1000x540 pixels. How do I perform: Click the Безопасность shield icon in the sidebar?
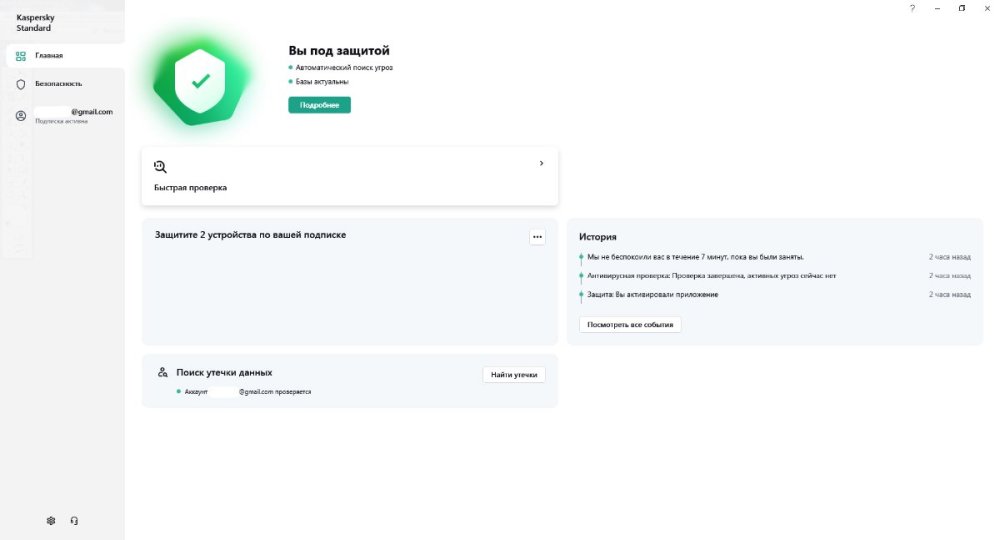[x=21, y=84]
